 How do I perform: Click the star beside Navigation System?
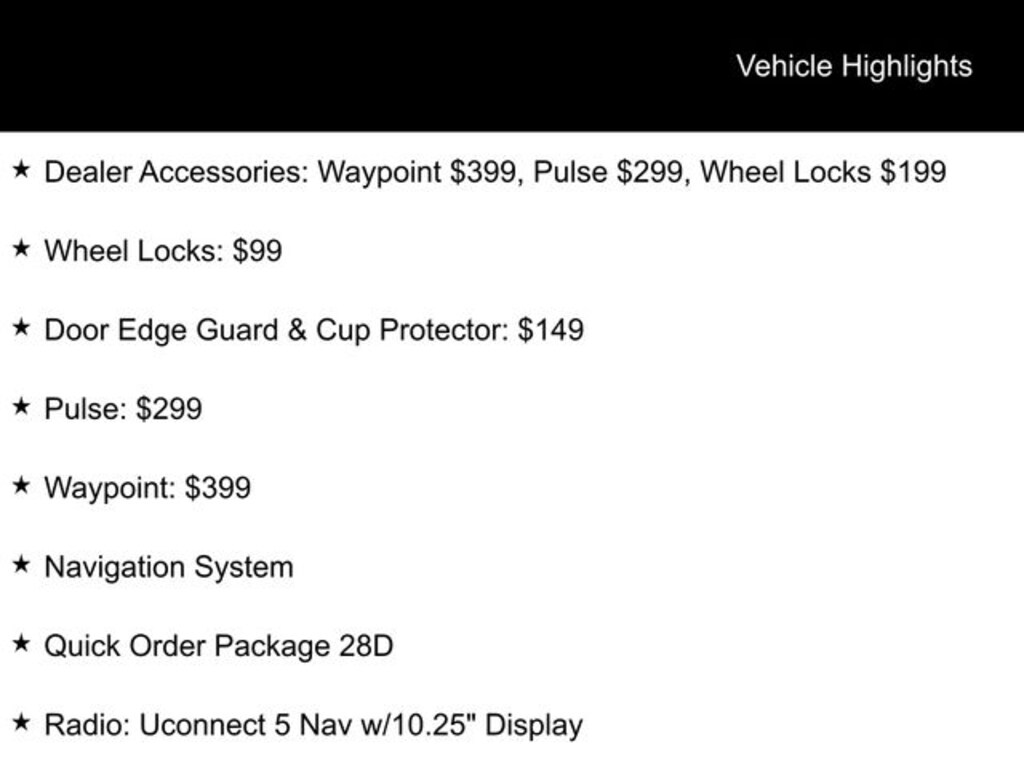click(21, 565)
